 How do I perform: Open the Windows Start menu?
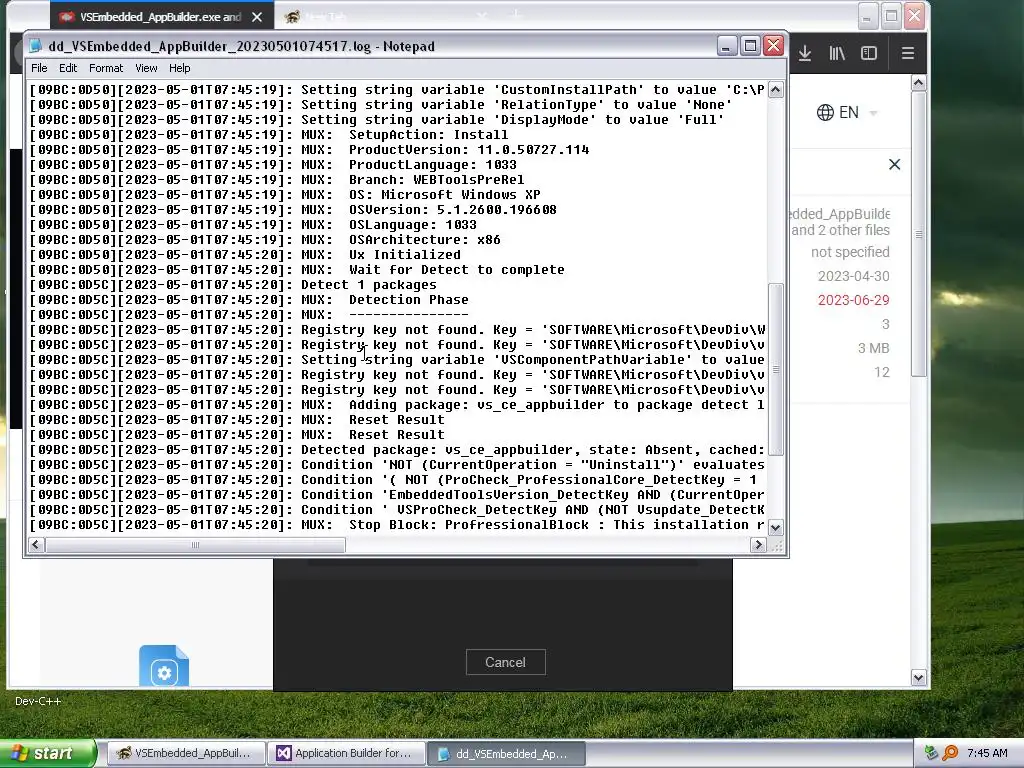[47, 754]
